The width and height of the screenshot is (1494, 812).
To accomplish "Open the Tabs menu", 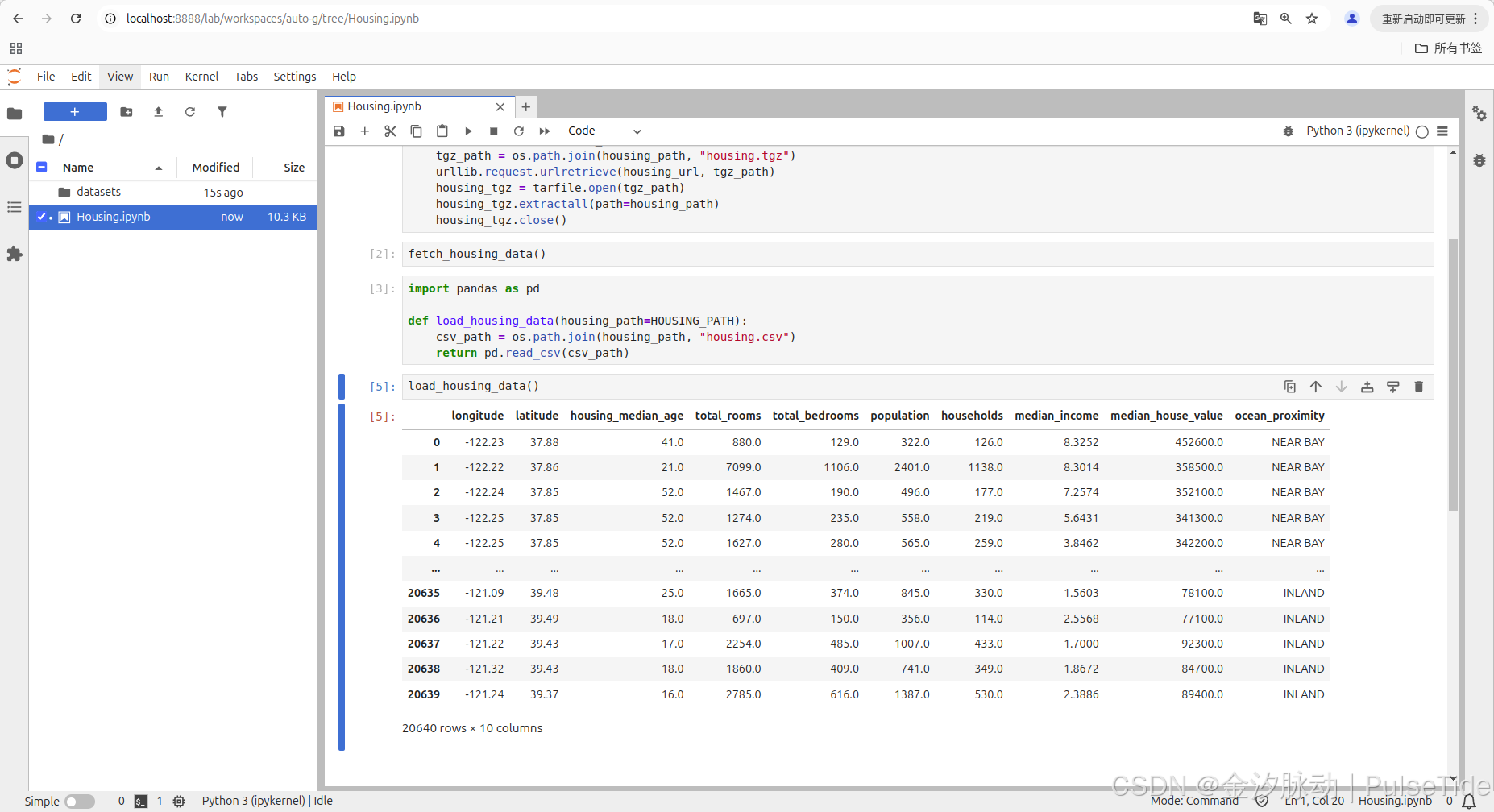I will click(247, 77).
